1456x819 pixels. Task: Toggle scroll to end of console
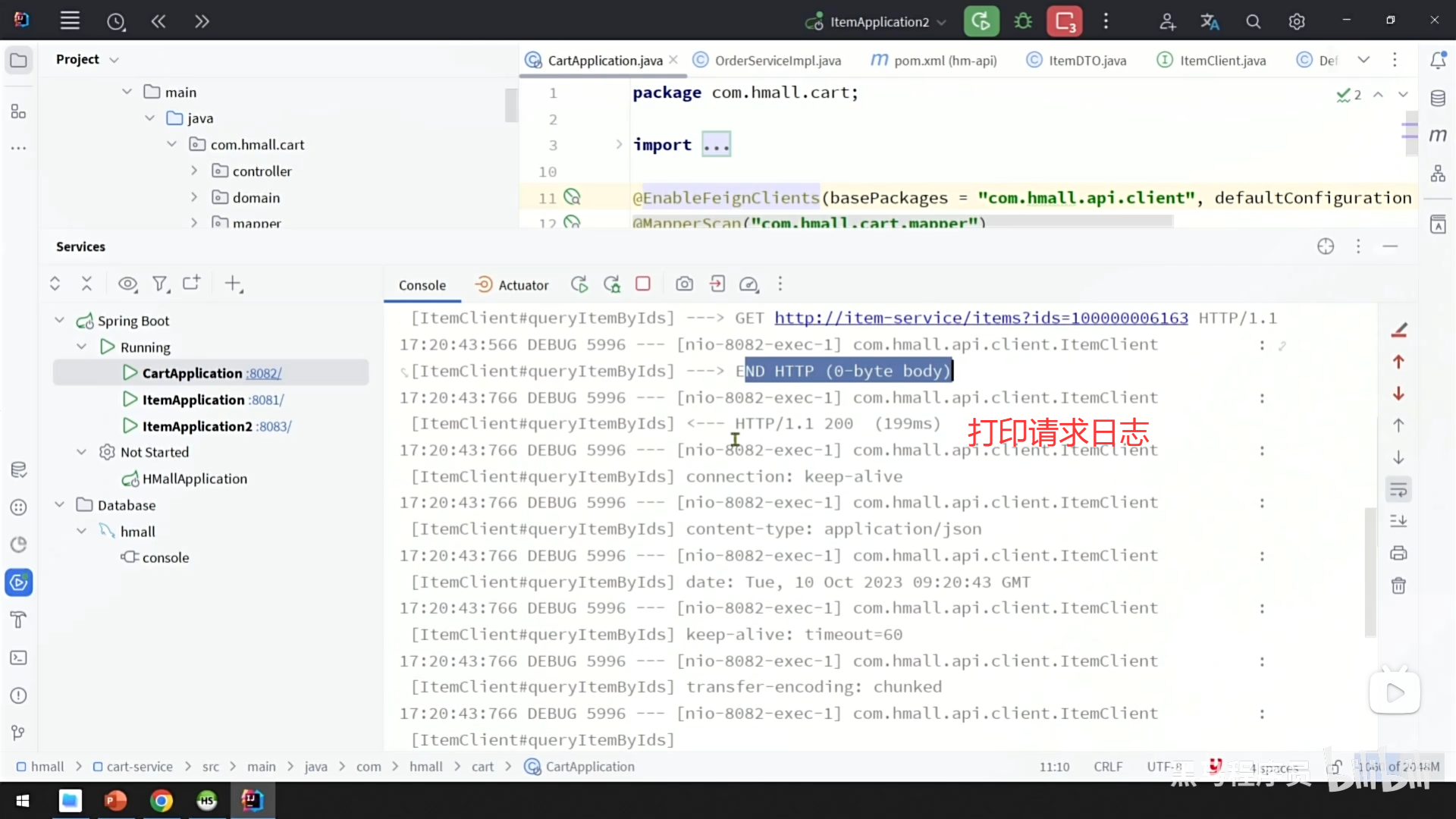1398,521
